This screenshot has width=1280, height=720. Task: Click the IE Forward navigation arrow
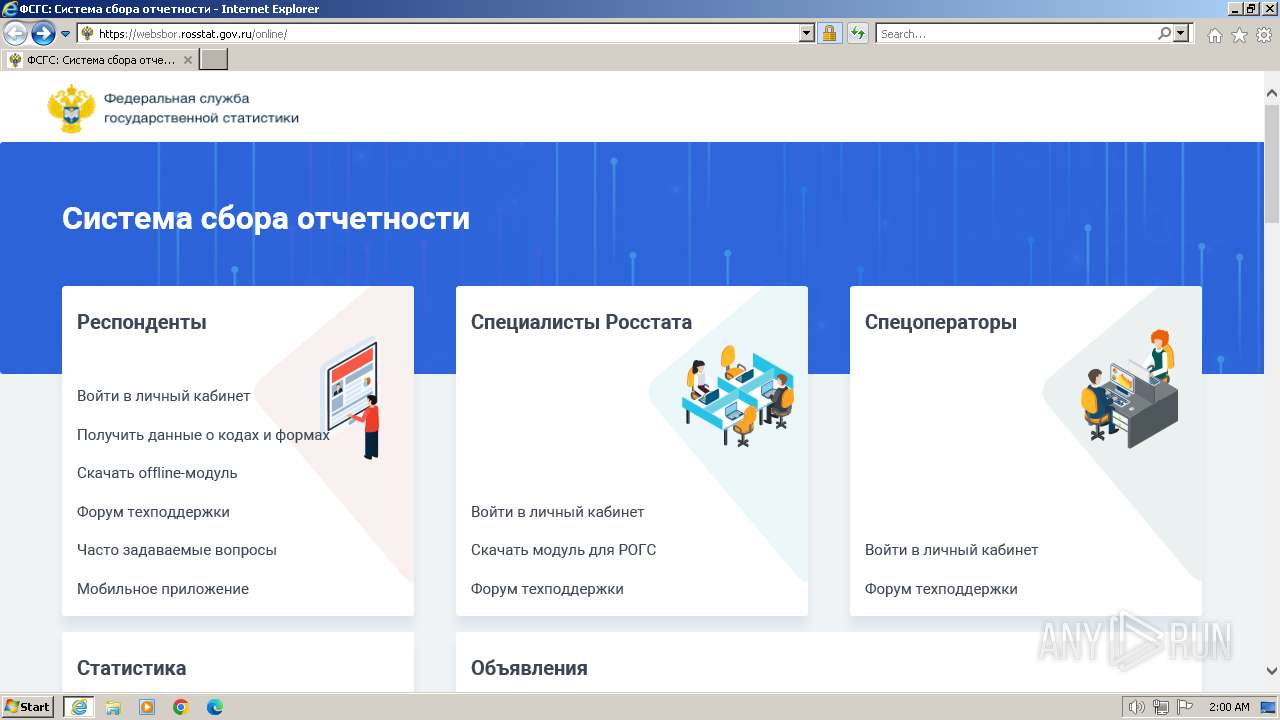(x=43, y=34)
